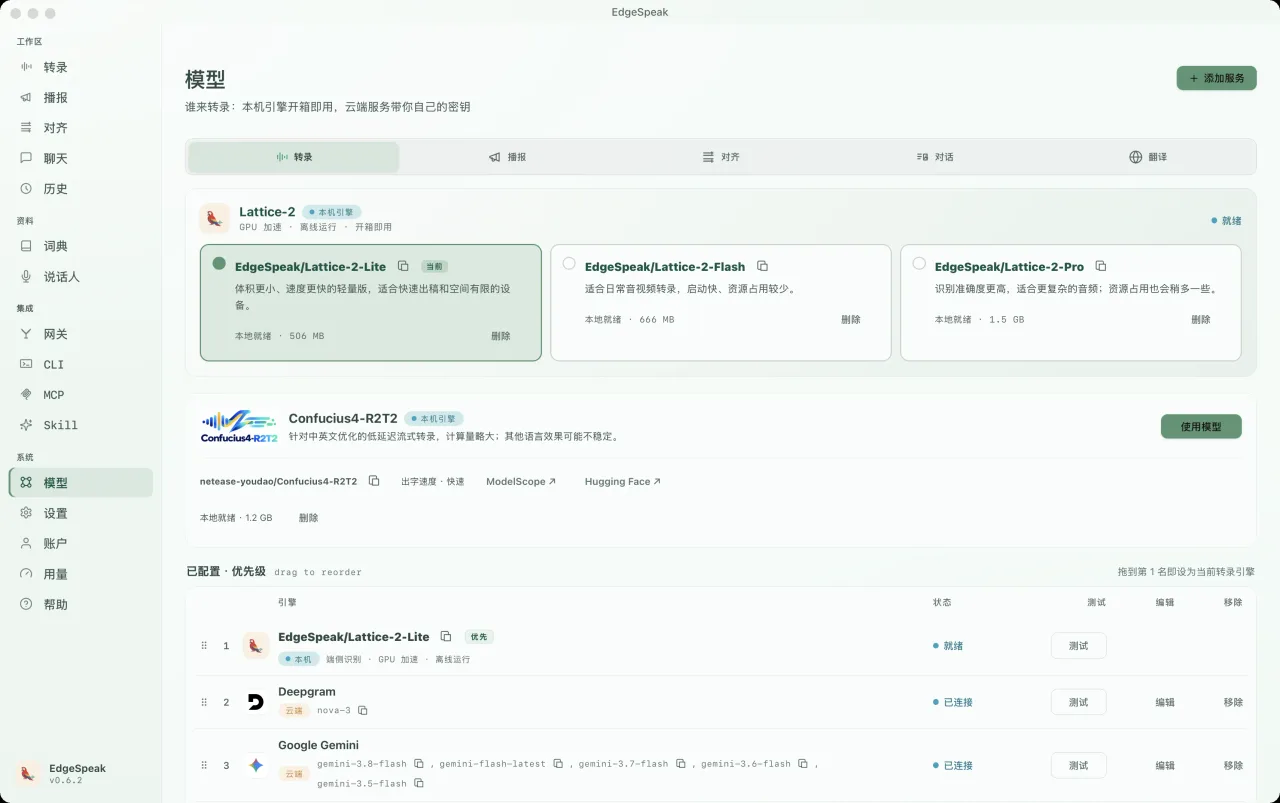Click the Confucius4-R2T2 logo thumbnail
Viewport: 1280px width, 803px height.
point(239,425)
